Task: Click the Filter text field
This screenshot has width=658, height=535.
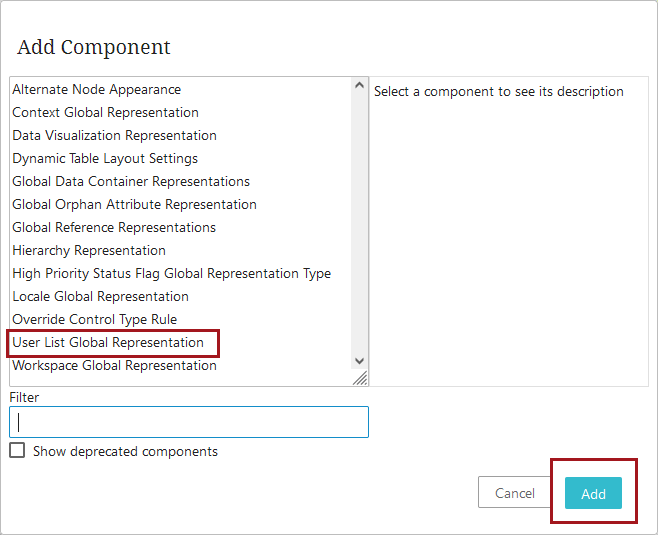Action: [189, 422]
